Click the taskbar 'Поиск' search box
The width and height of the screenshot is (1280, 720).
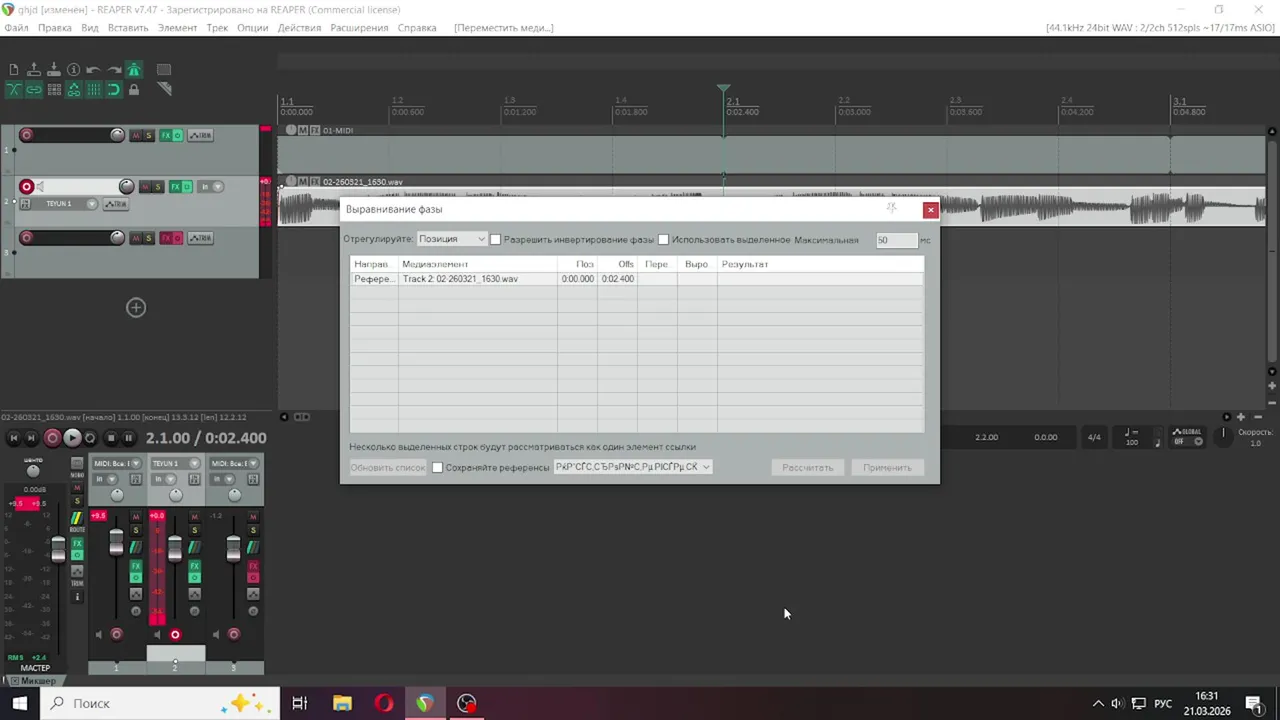point(160,704)
